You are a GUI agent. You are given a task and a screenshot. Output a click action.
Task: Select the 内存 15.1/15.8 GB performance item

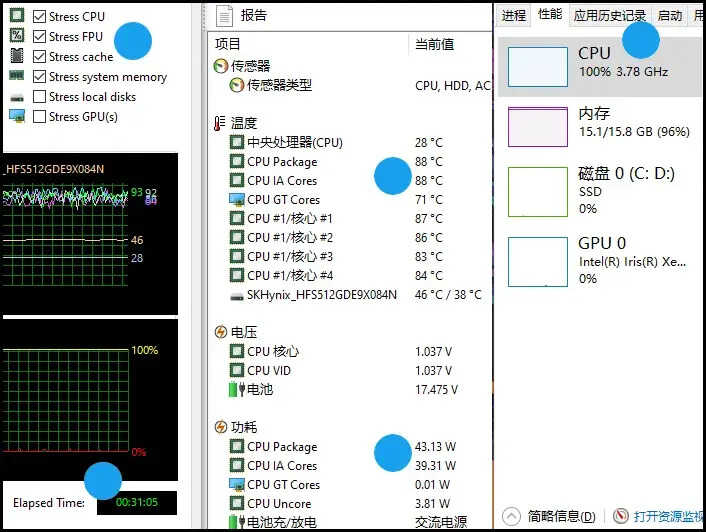click(600, 126)
